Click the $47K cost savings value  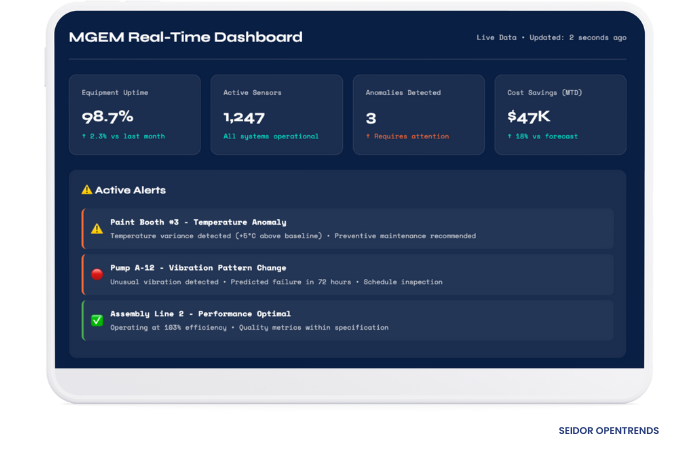529,117
